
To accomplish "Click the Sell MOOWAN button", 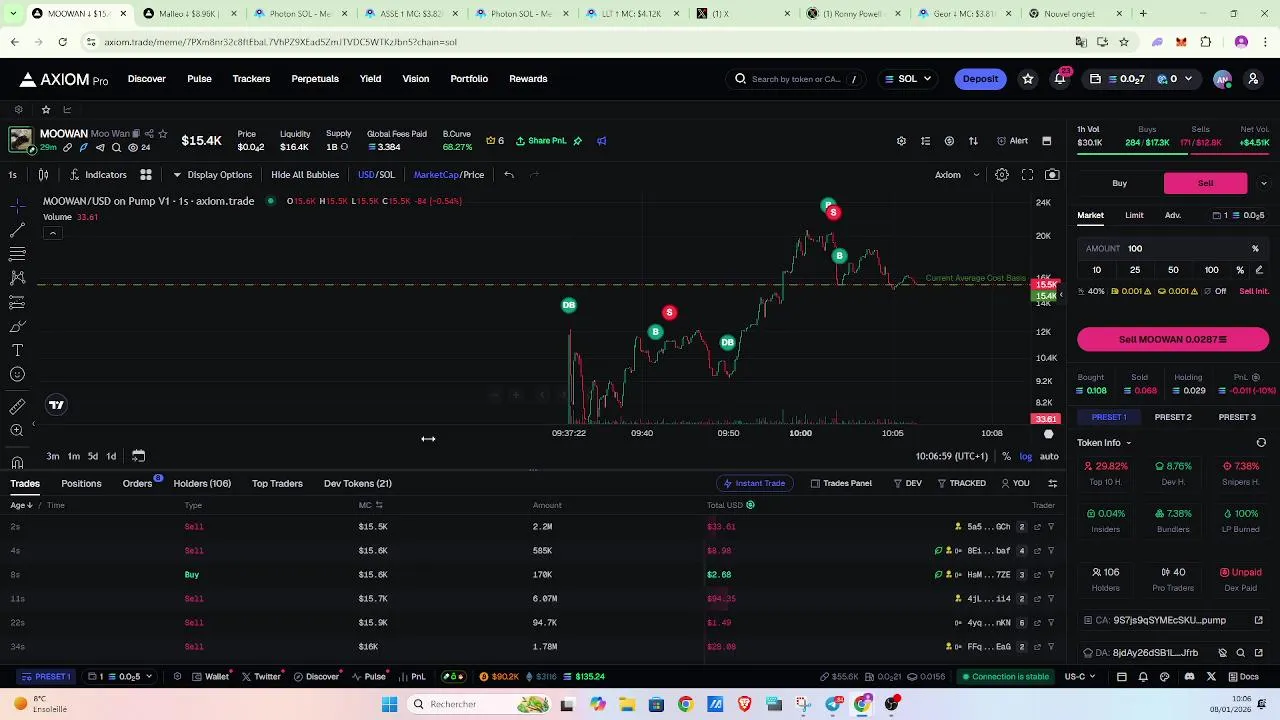I will click(1173, 340).
